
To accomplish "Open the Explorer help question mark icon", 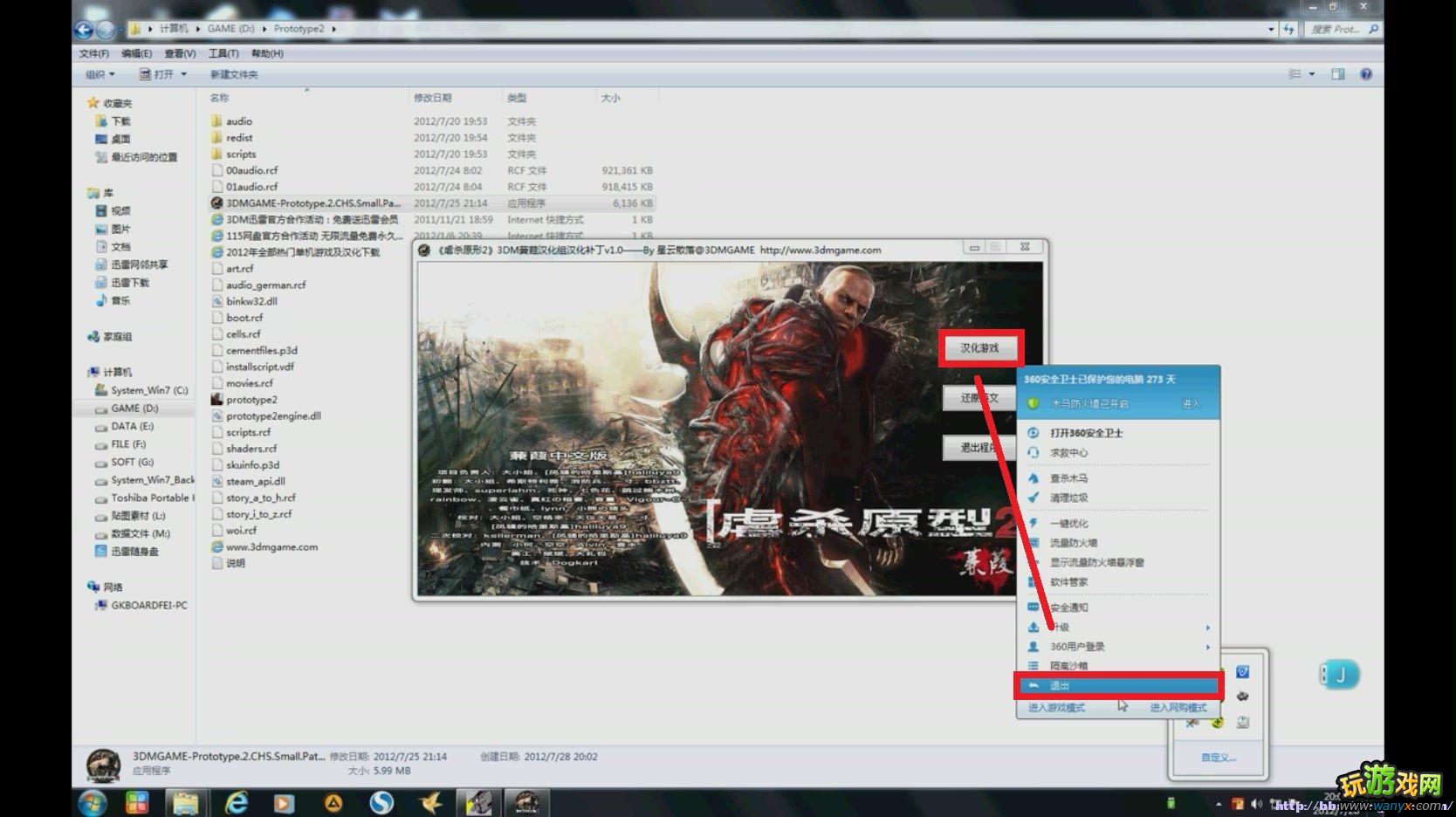I will tap(1366, 74).
